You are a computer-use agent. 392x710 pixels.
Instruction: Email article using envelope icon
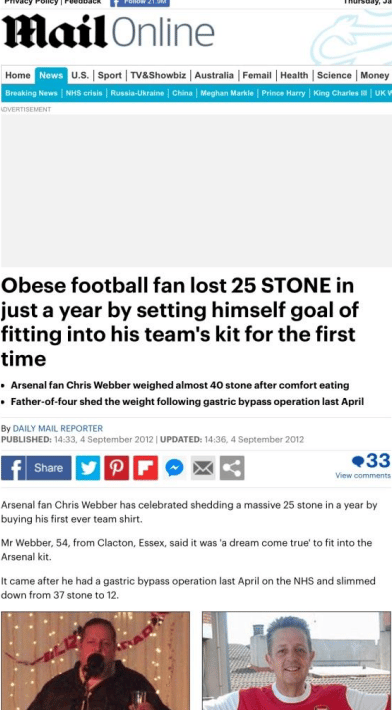click(203, 468)
